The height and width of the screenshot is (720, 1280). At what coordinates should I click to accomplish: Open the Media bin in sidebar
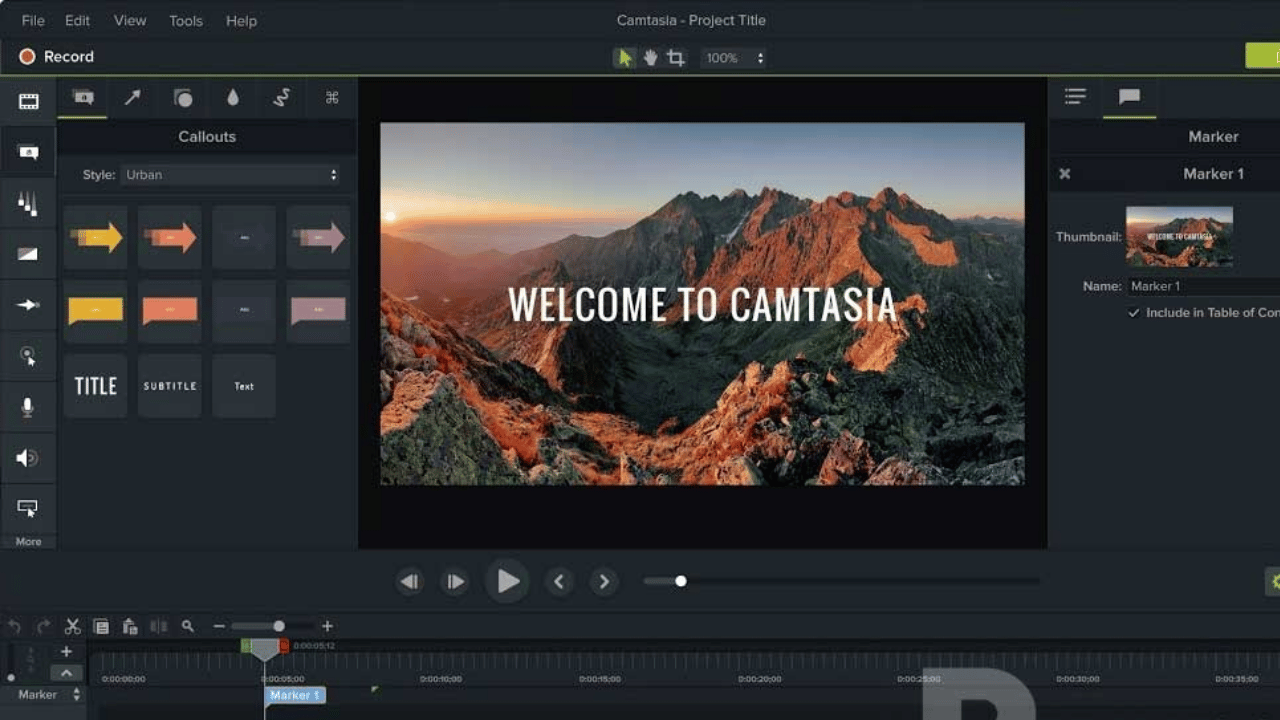tap(28, 101)
